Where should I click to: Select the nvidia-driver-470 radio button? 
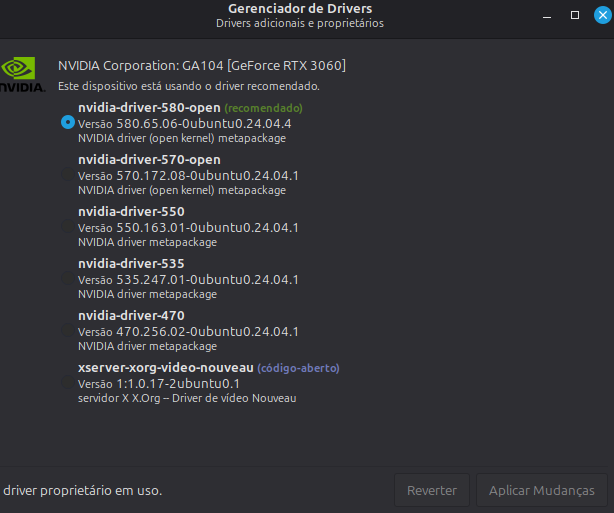68,331
